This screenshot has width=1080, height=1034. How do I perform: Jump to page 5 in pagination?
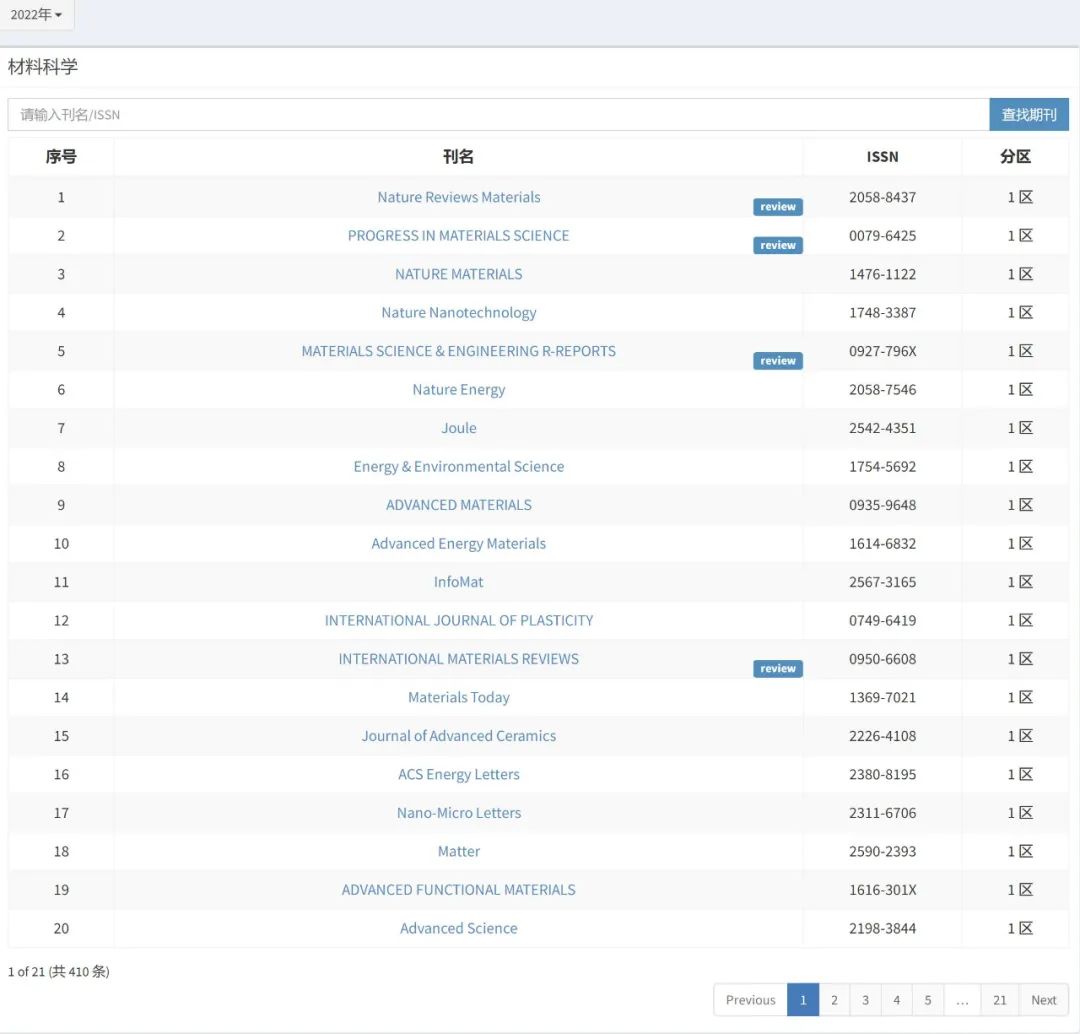(x=928, y=1000)
